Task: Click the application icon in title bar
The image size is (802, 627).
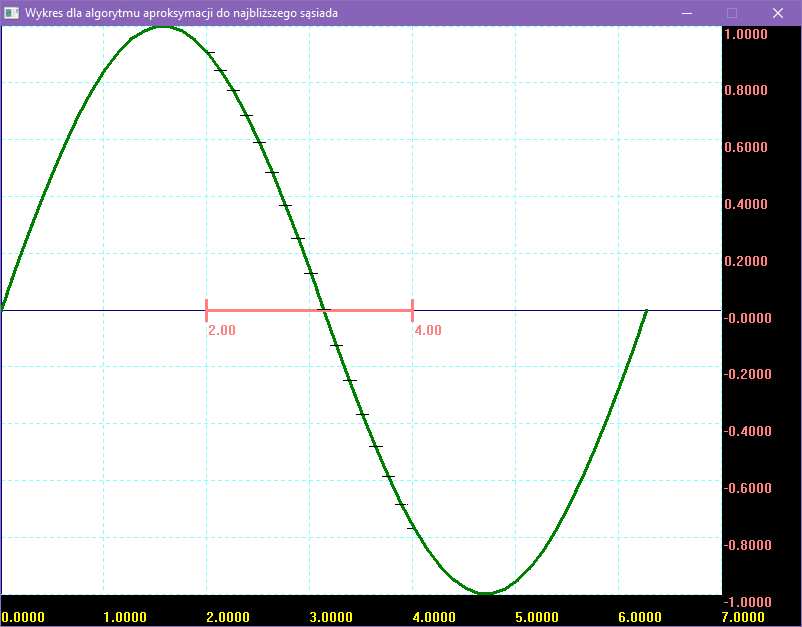Action: 12,13
